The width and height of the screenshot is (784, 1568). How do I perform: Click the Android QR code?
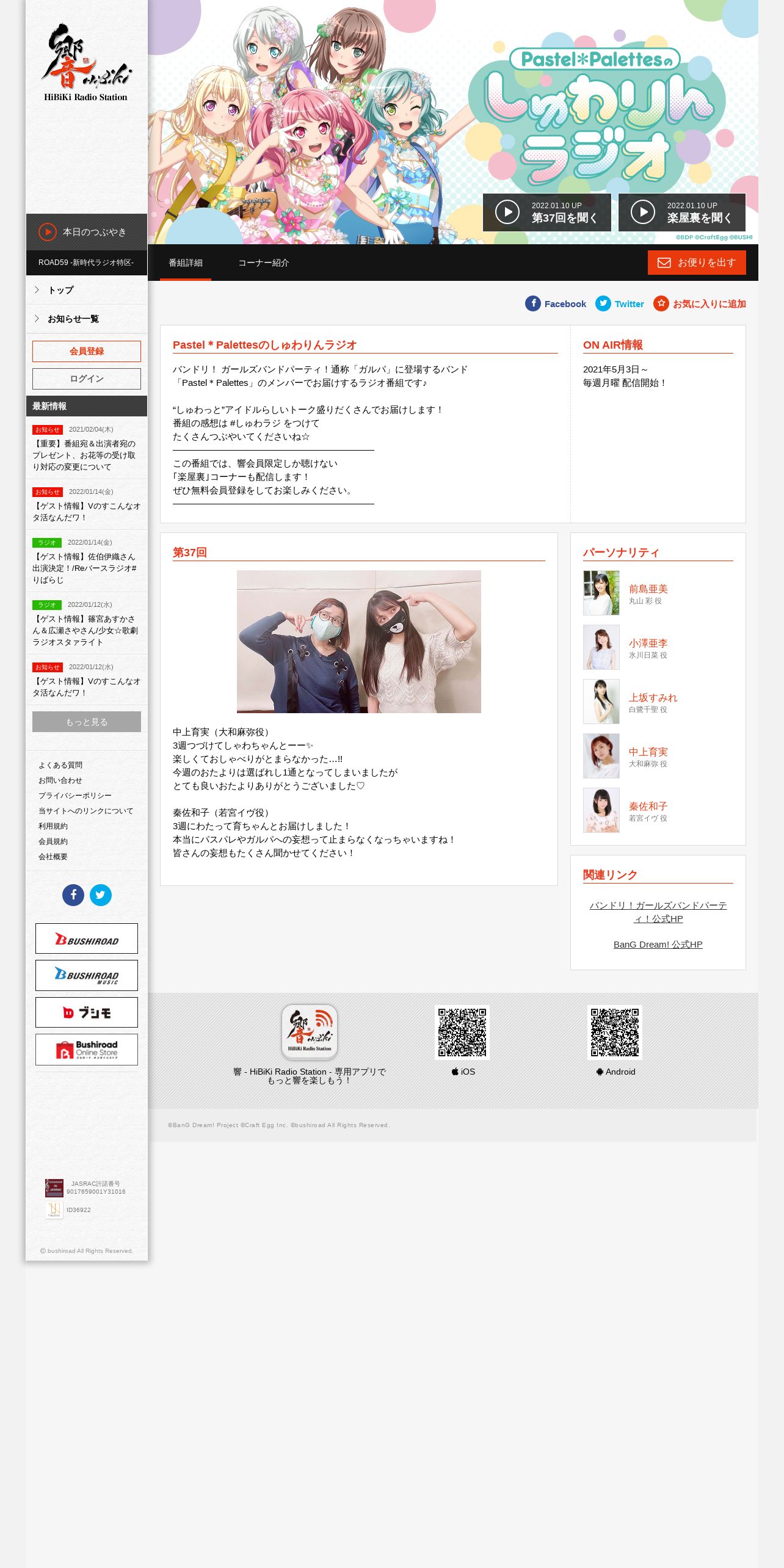615,1033
